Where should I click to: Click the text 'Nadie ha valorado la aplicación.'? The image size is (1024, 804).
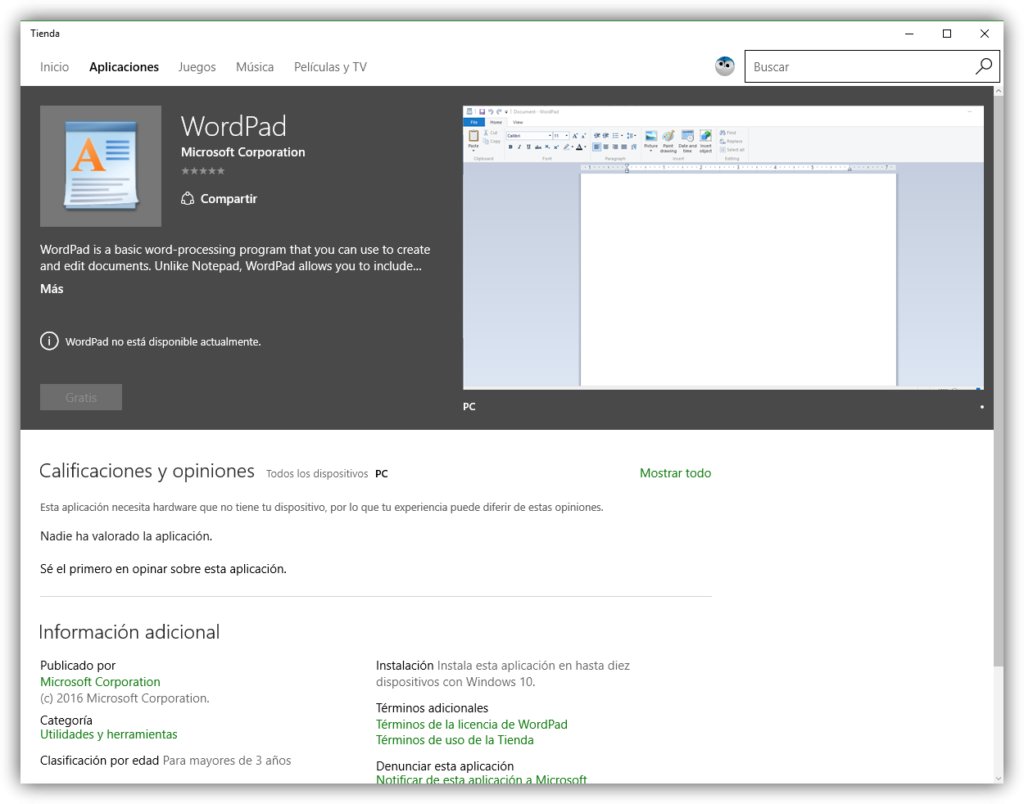[x=126, y=536]
